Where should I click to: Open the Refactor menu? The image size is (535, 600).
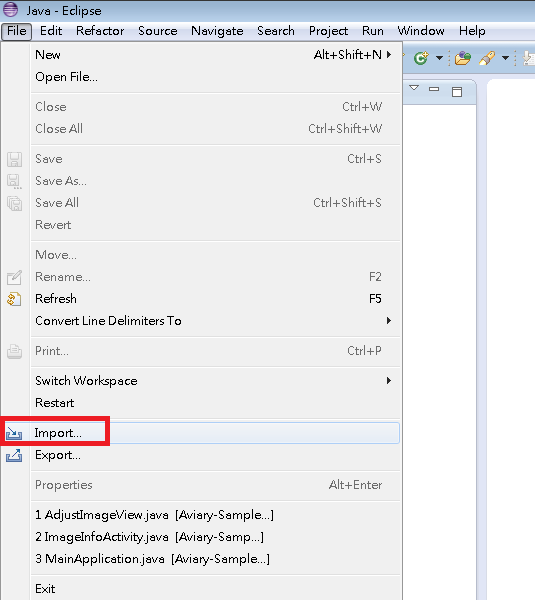[x=100, y=31]
